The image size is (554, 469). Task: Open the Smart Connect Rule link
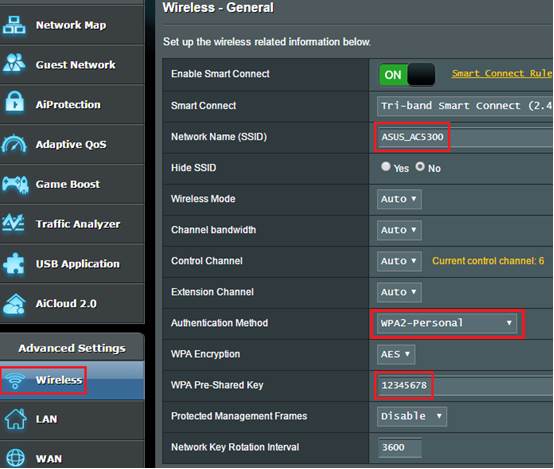coord(502,73)
